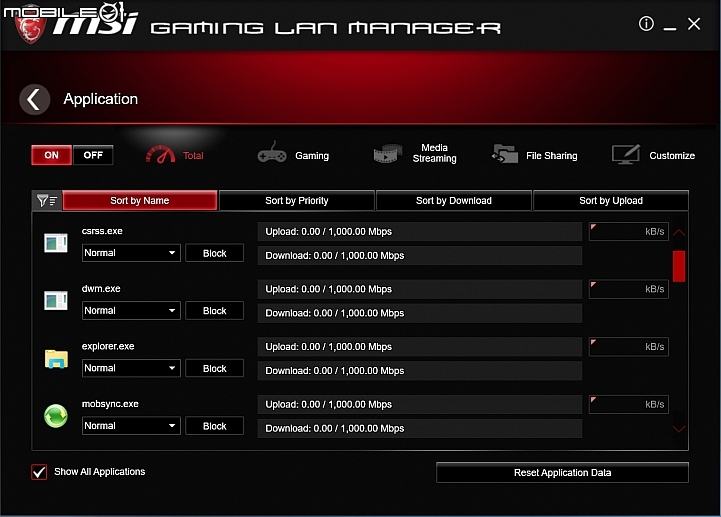Image resolution: width=721 pixels, height=517 pixels.
Task: Click explorer.exe upload bandwidth bar
Action: (x=420, y=346)
